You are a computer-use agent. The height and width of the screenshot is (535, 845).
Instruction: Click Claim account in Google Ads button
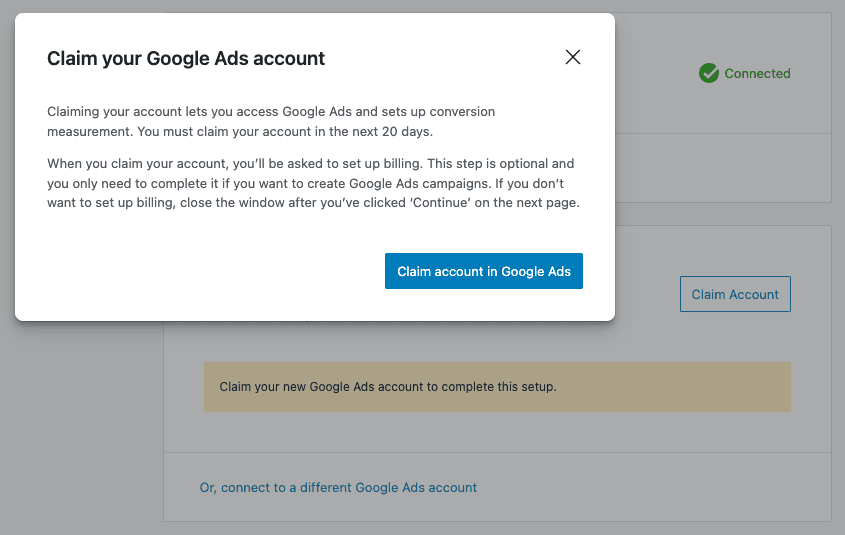(x=483, y=271)
